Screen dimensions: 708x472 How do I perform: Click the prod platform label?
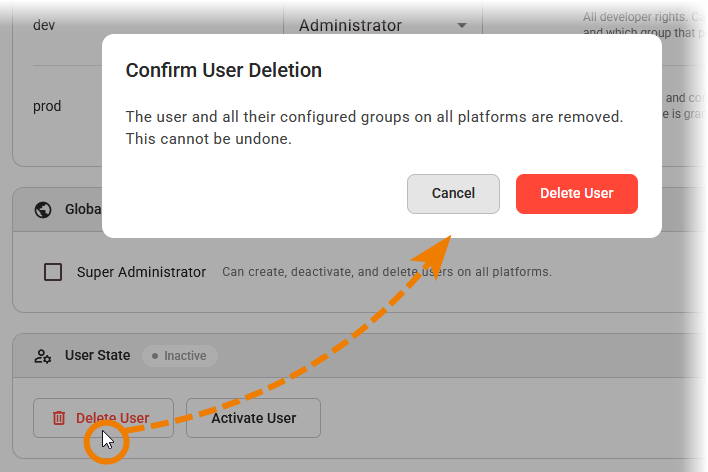point(47,106)
